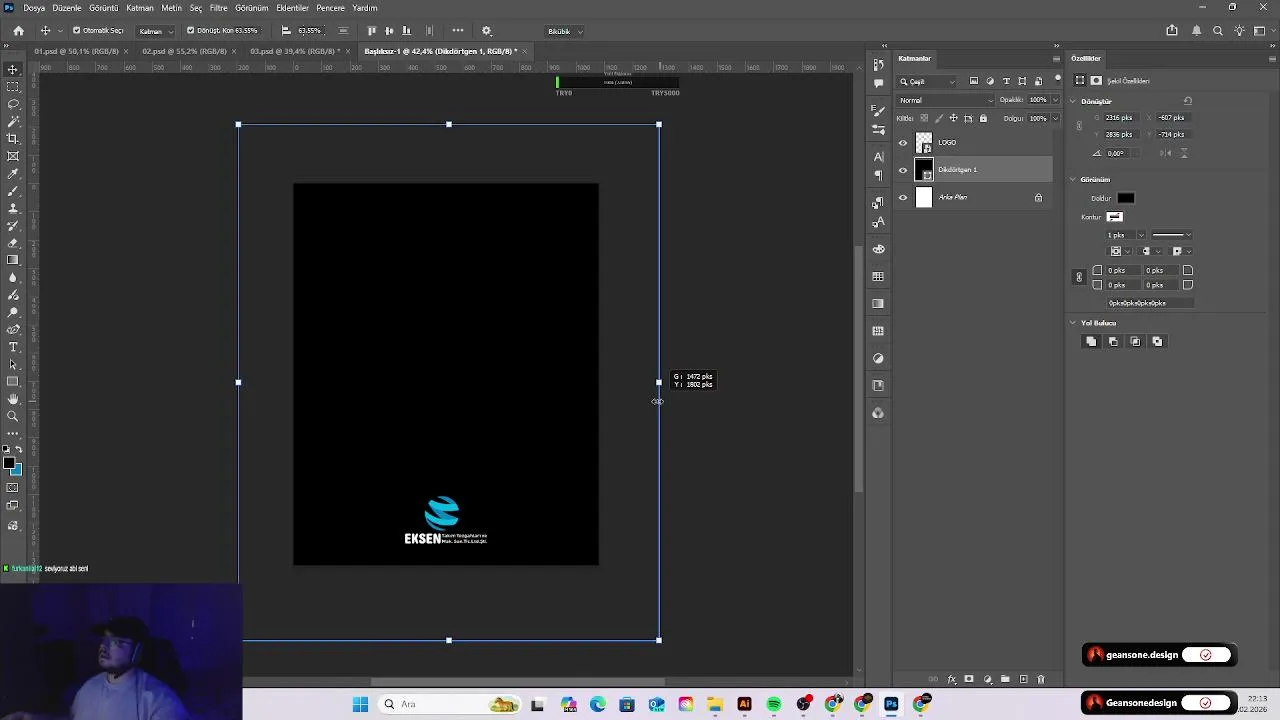Select the Clone Stamp tool
The height and width of the screenshot is (720, 1280).
(13, 208)
